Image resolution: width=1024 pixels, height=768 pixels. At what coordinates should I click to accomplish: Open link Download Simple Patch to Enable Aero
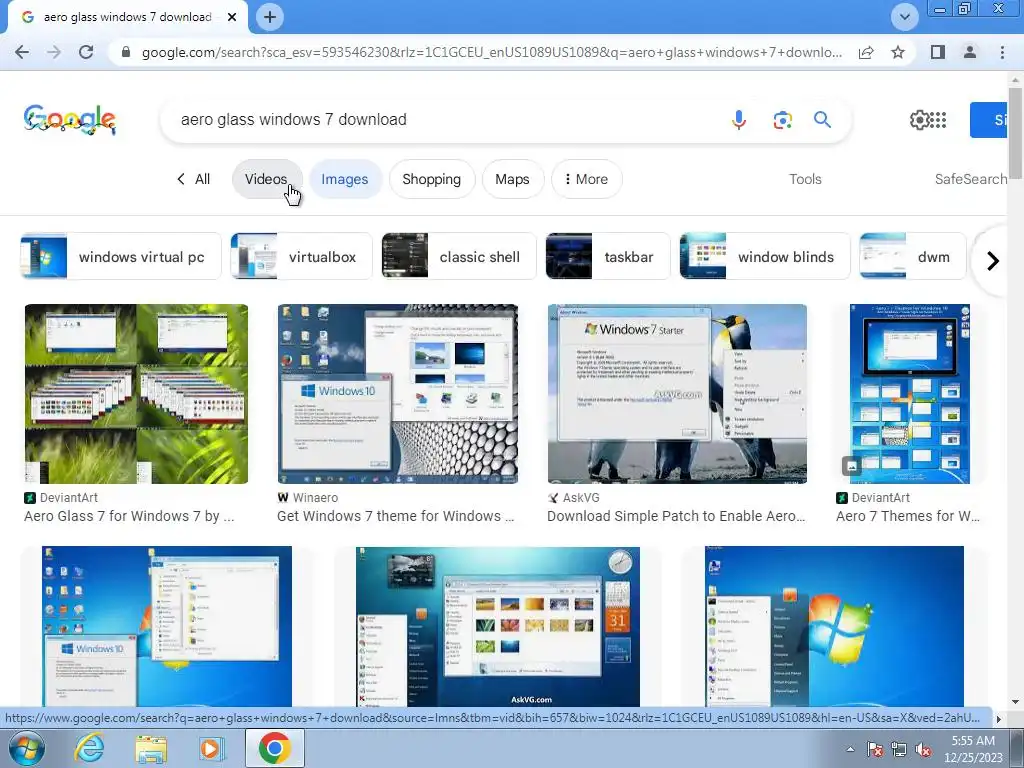(677, 516)
